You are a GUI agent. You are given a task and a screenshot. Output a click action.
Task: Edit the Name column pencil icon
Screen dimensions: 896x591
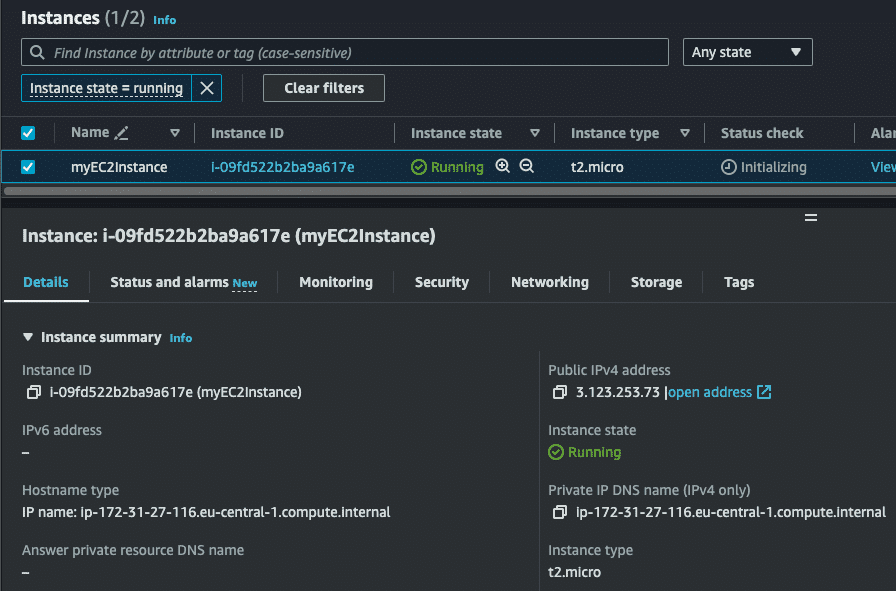pos(121,133)
